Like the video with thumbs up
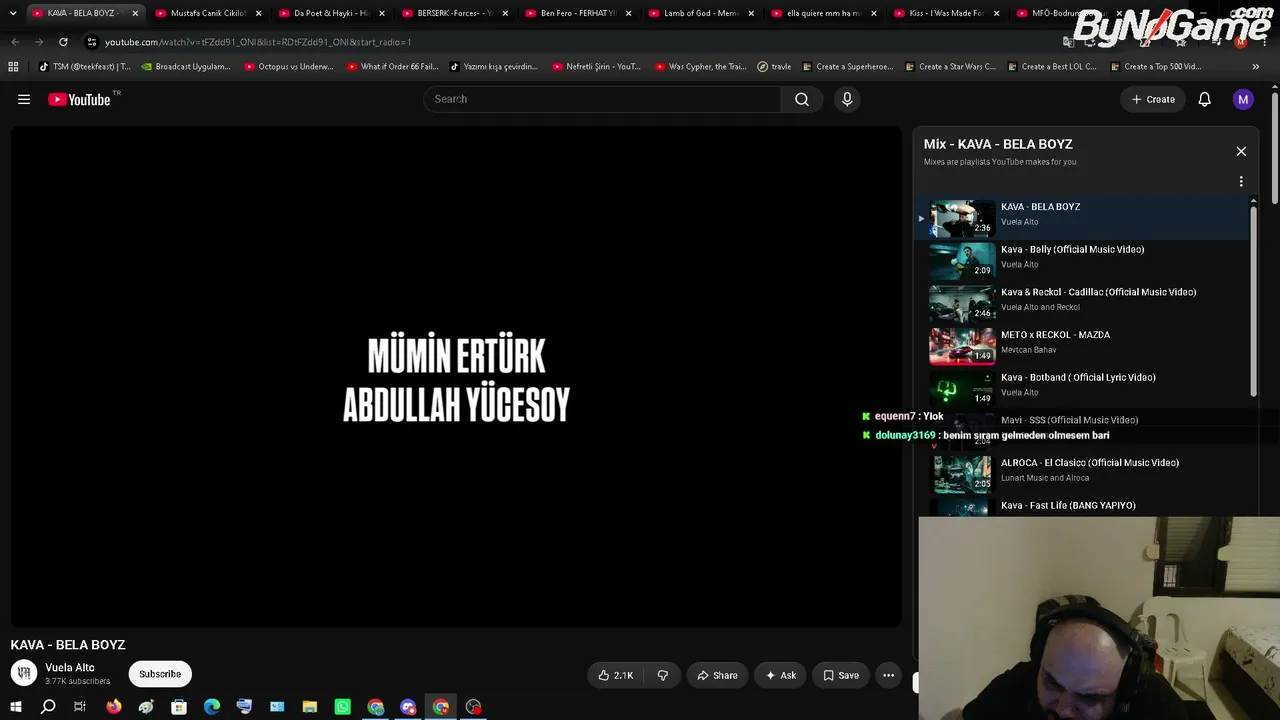 [x=616, y=675]
